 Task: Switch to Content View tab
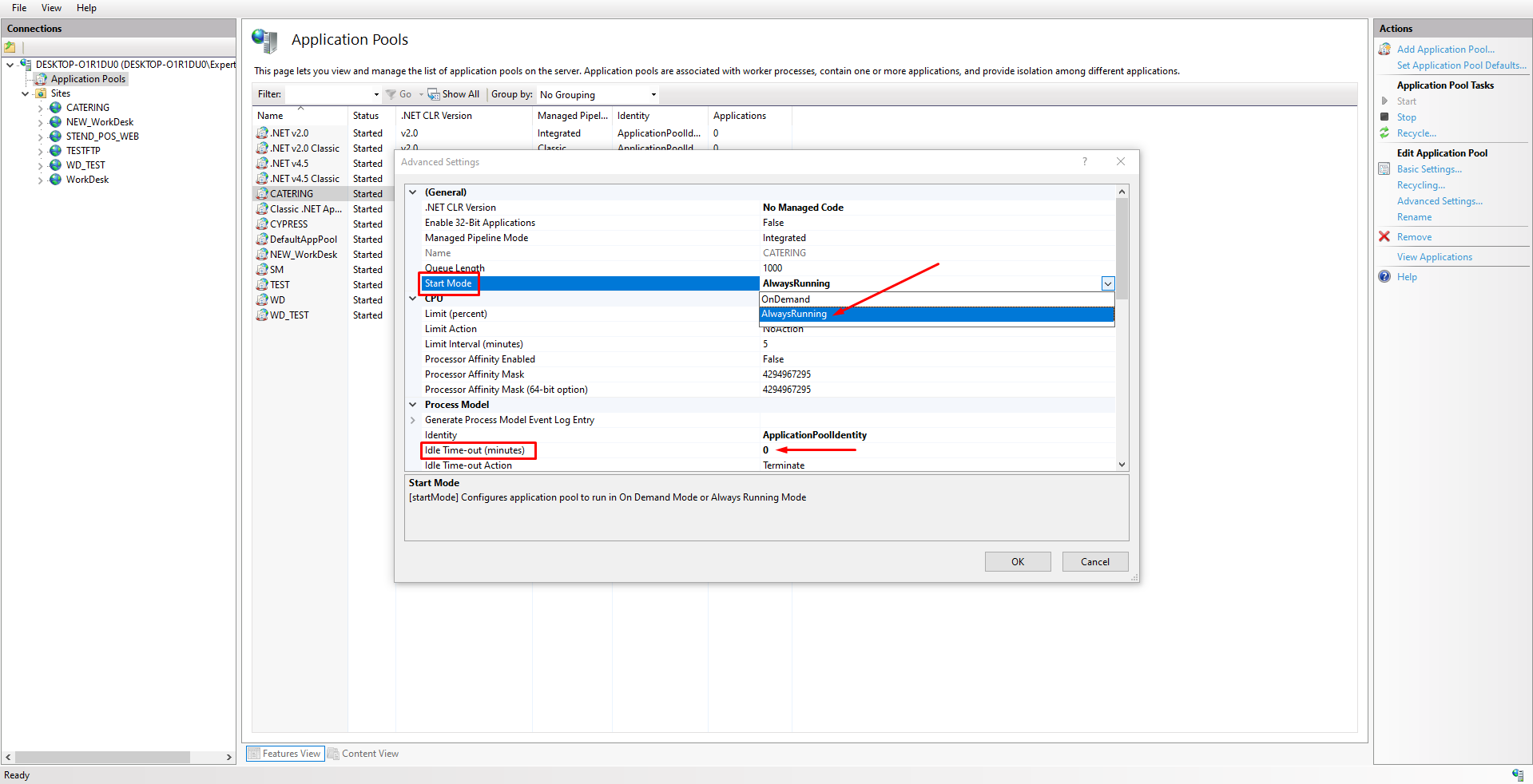point(363,754)
